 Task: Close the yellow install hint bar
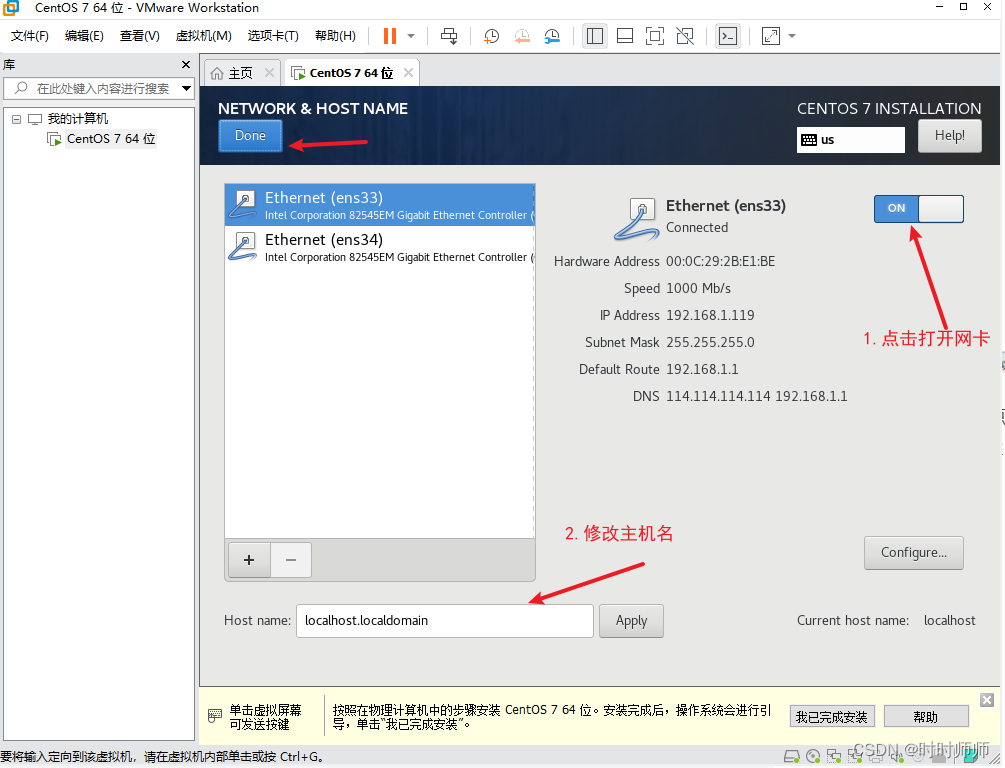(987, 699)
